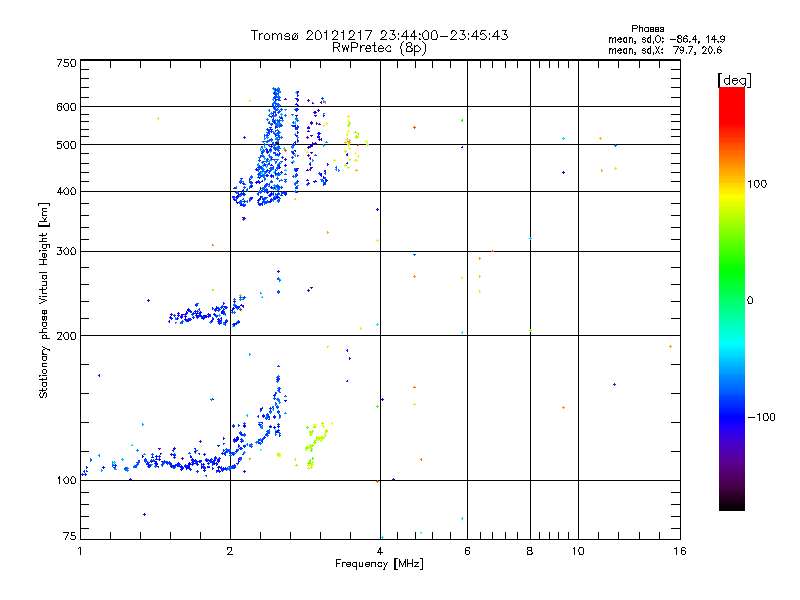Click the 'Stationary phase Virtual Height [km]' axis title
The width and height of the screenshot is (800, 600).
[43, 301]
